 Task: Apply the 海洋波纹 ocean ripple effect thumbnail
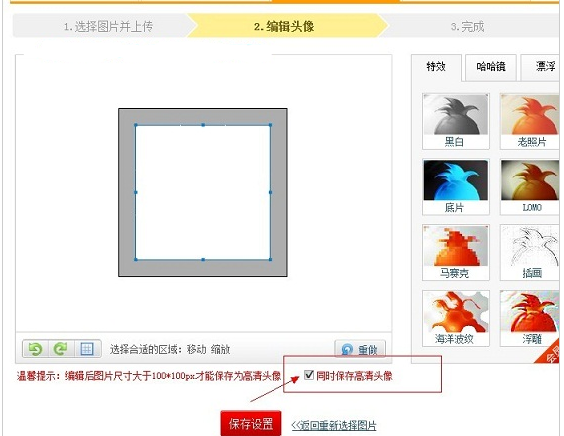tap(456, 318)
